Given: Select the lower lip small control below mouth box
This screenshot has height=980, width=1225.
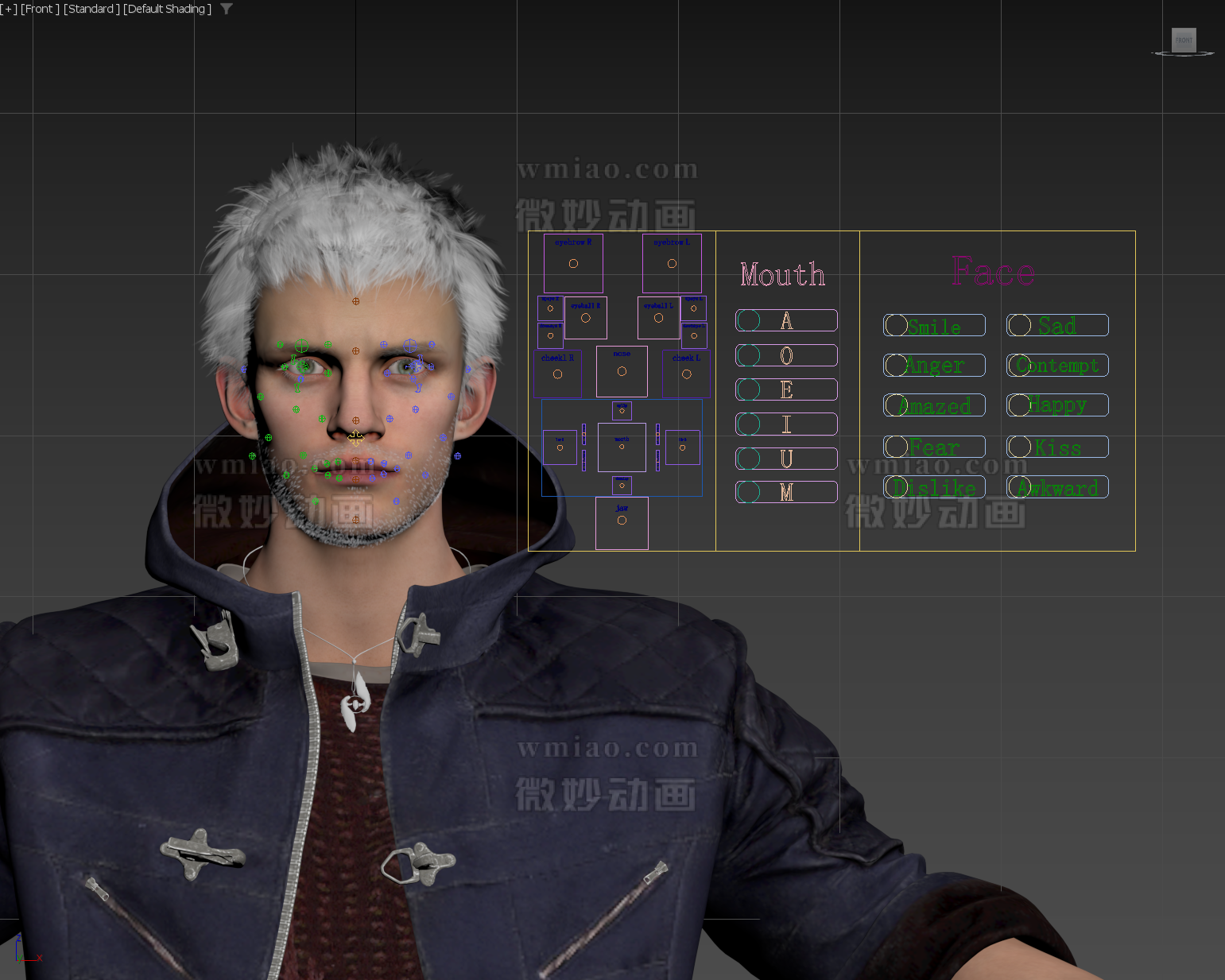Looking at the screenshot, I should point(622,485).
